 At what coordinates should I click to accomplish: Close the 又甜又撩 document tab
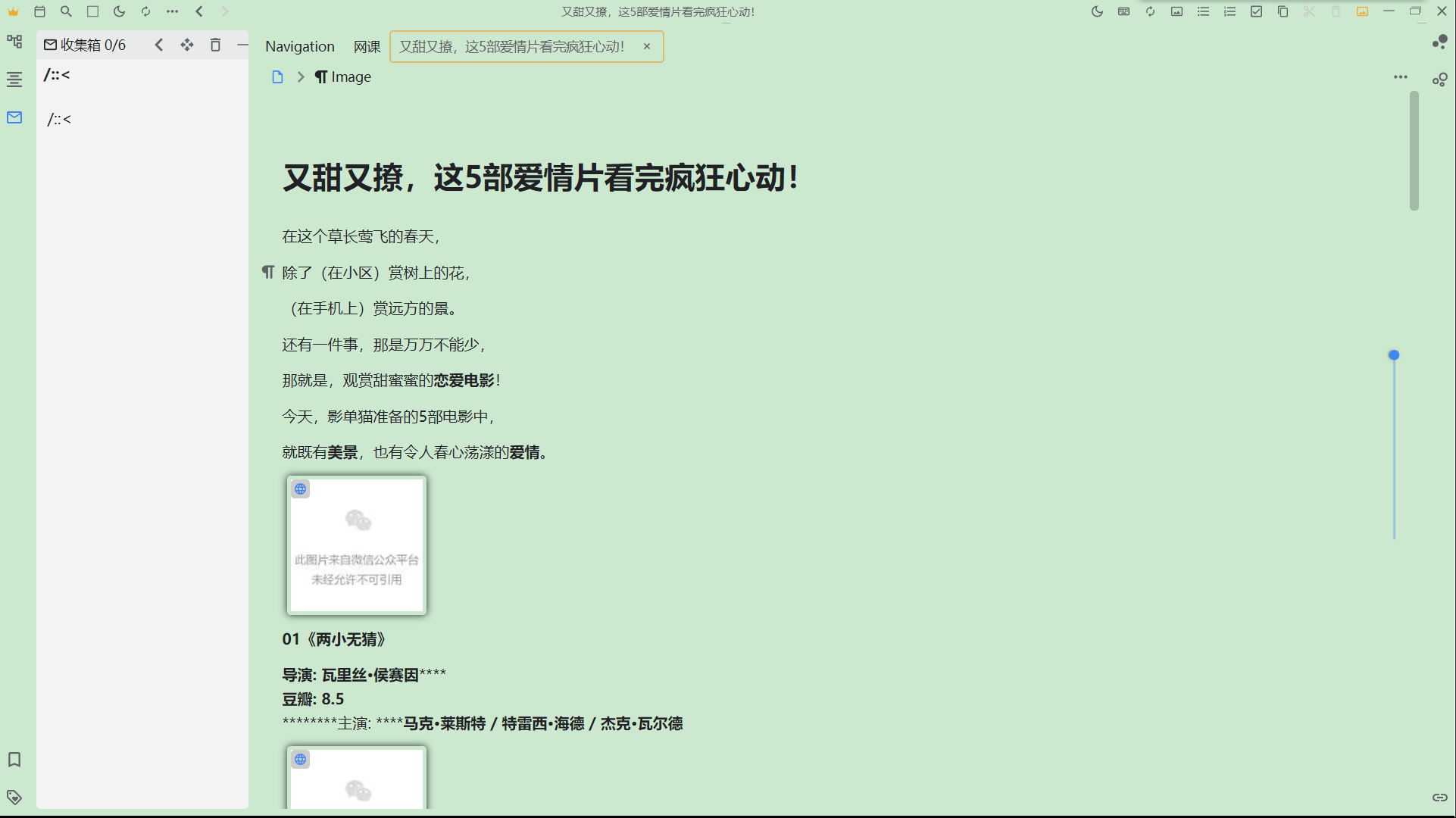[x=647, y=46]
